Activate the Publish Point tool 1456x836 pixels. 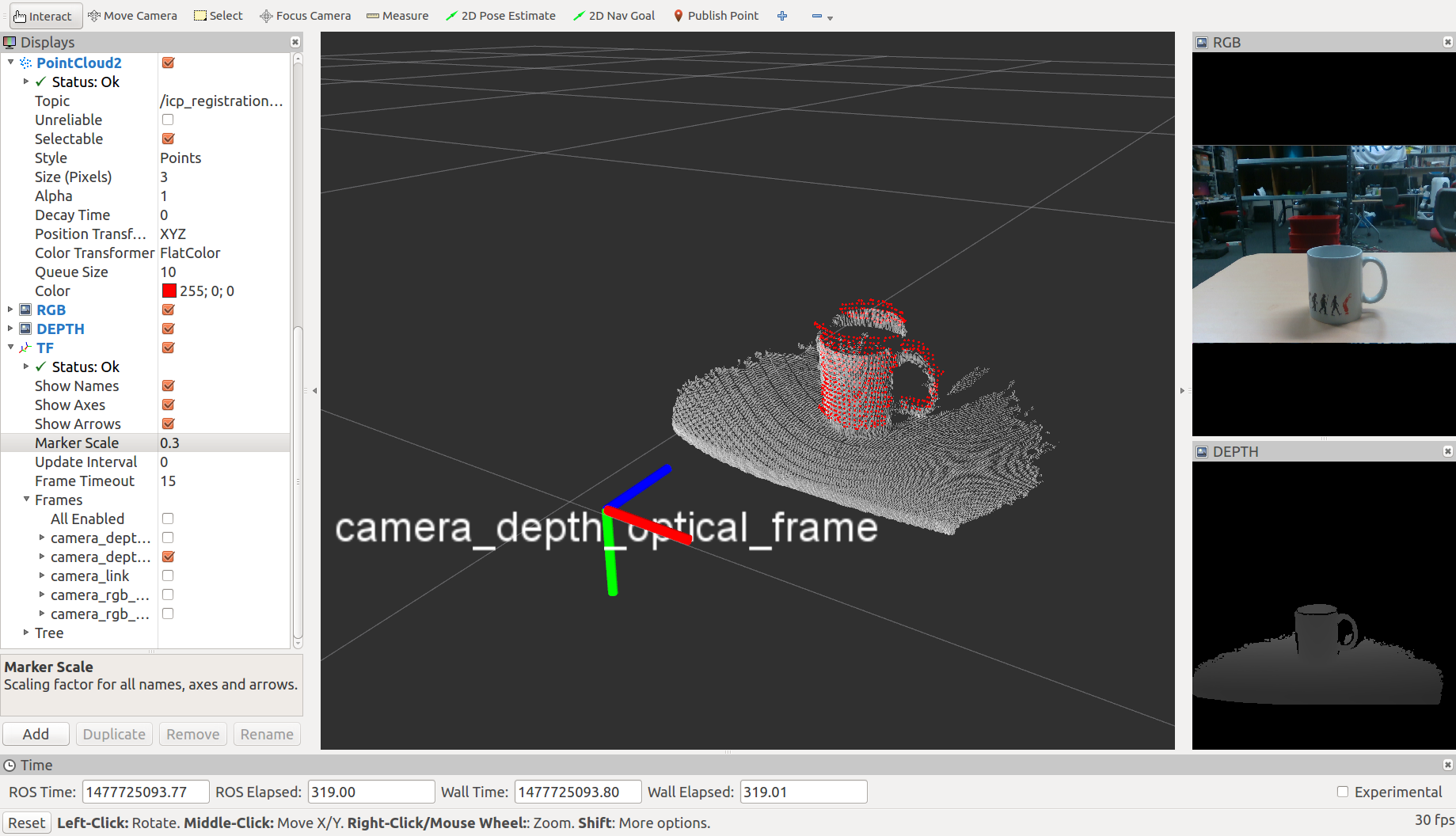pyautogui.click(x=716, y=16)
